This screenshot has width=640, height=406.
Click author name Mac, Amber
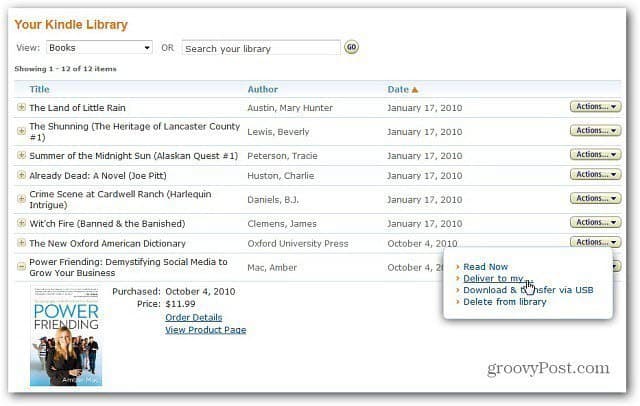pyautogui.click(x=272, y=268)
